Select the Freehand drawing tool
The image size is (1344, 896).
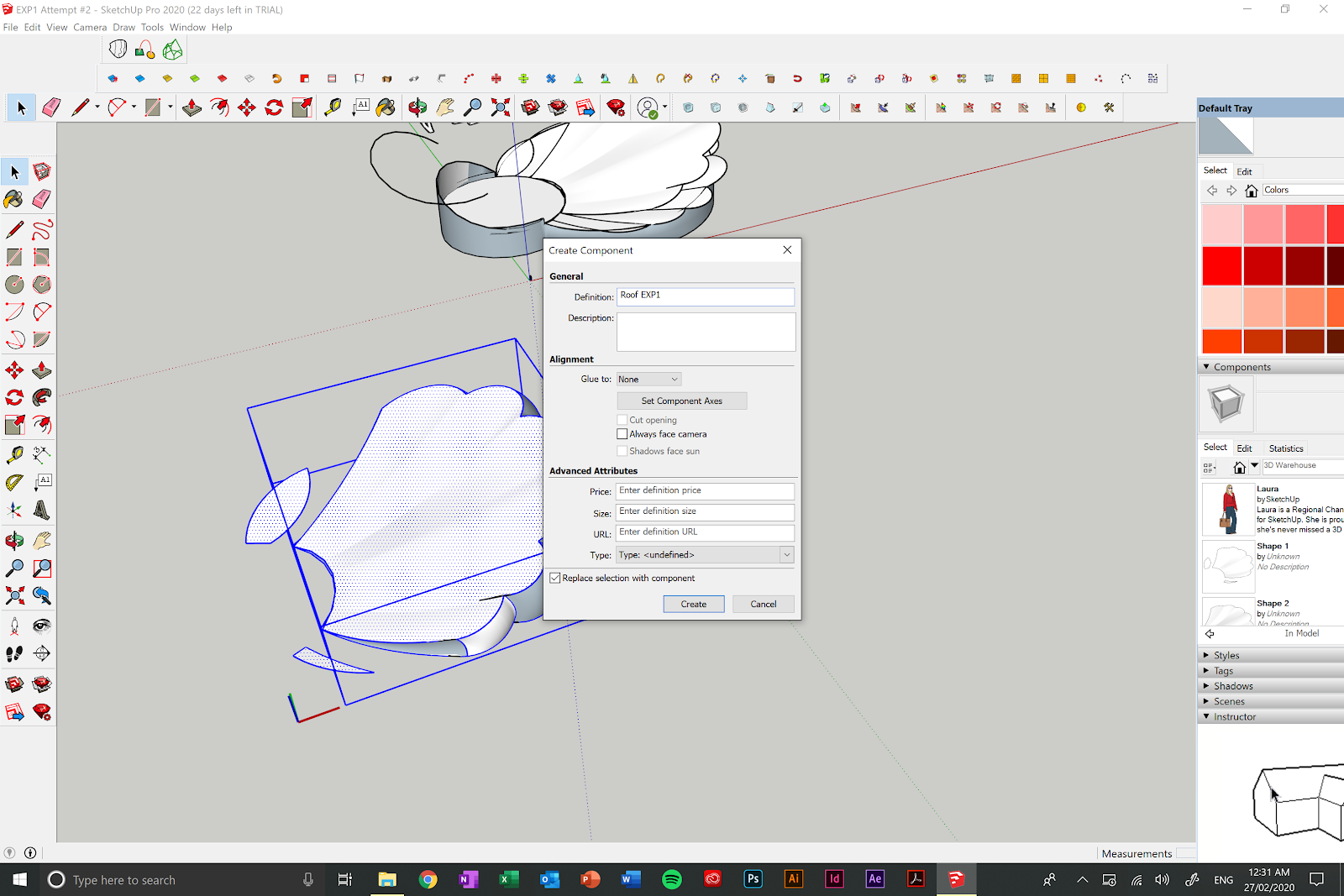click(42, 229)
